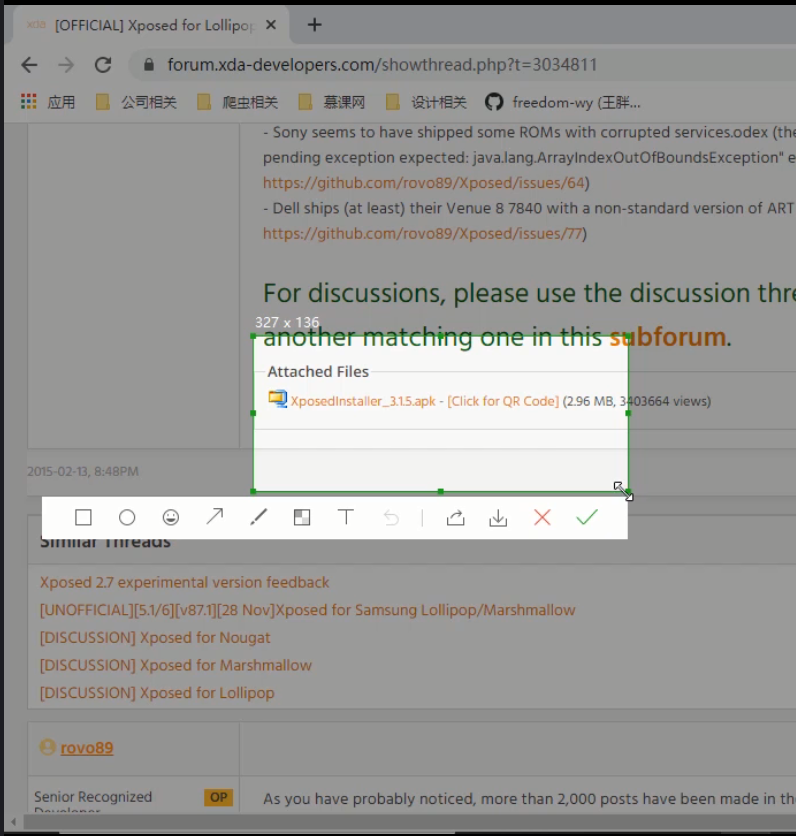The width and height of the screenshot is (796, 836).
Task: Go forward in browser history
Action: pos(66,65)
